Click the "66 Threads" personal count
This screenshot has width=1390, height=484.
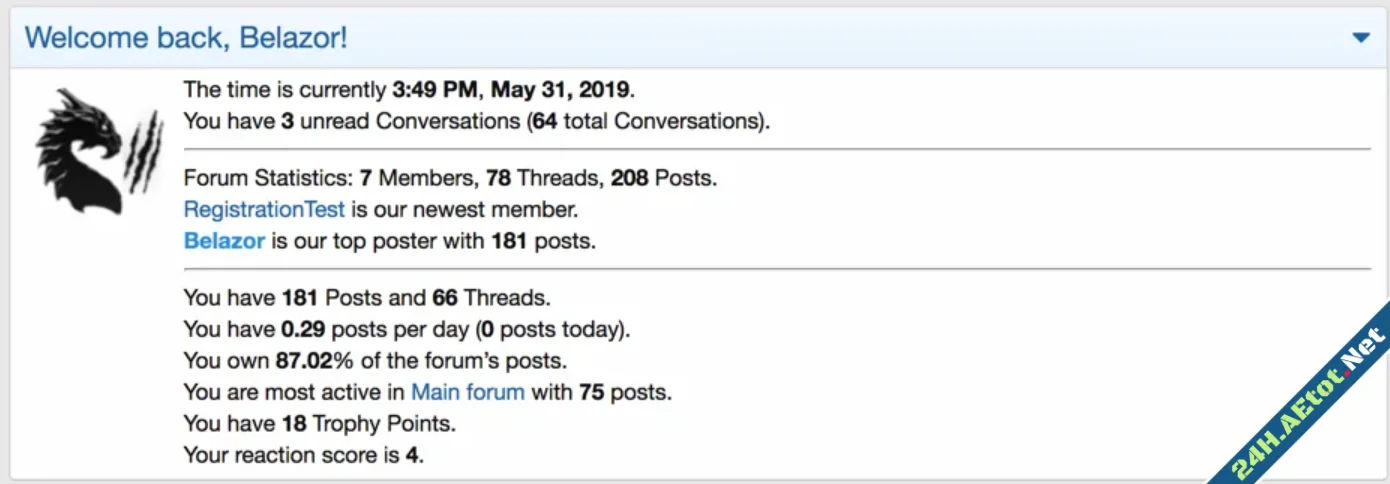point(490,298)
